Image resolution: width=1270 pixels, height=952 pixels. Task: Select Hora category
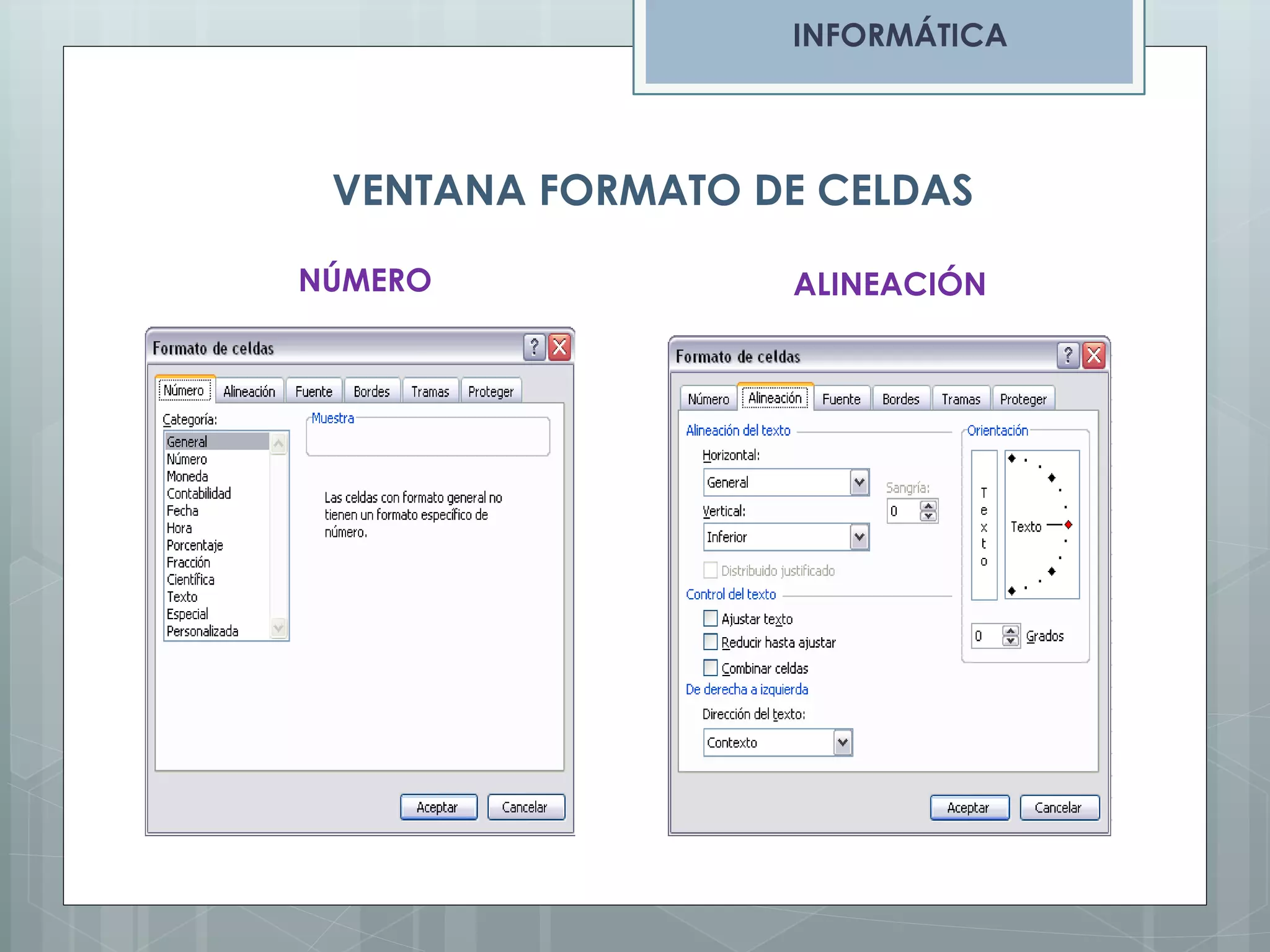tap(217, 528)
